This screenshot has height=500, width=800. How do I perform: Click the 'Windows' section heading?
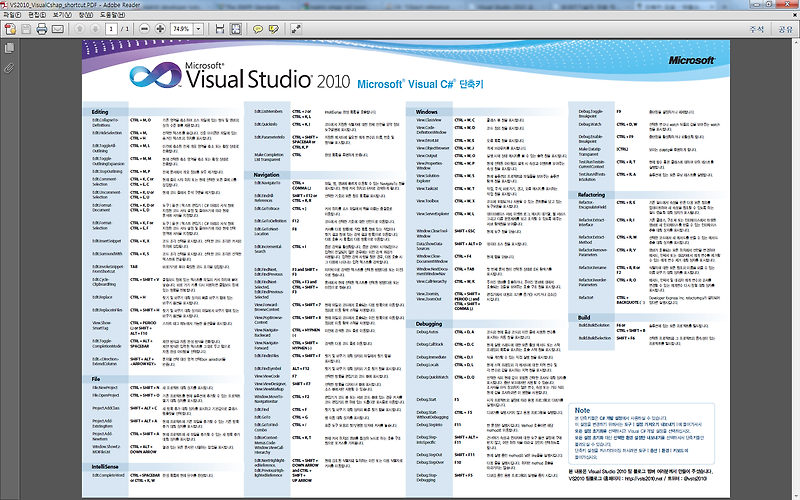click(x=427, y=112)
